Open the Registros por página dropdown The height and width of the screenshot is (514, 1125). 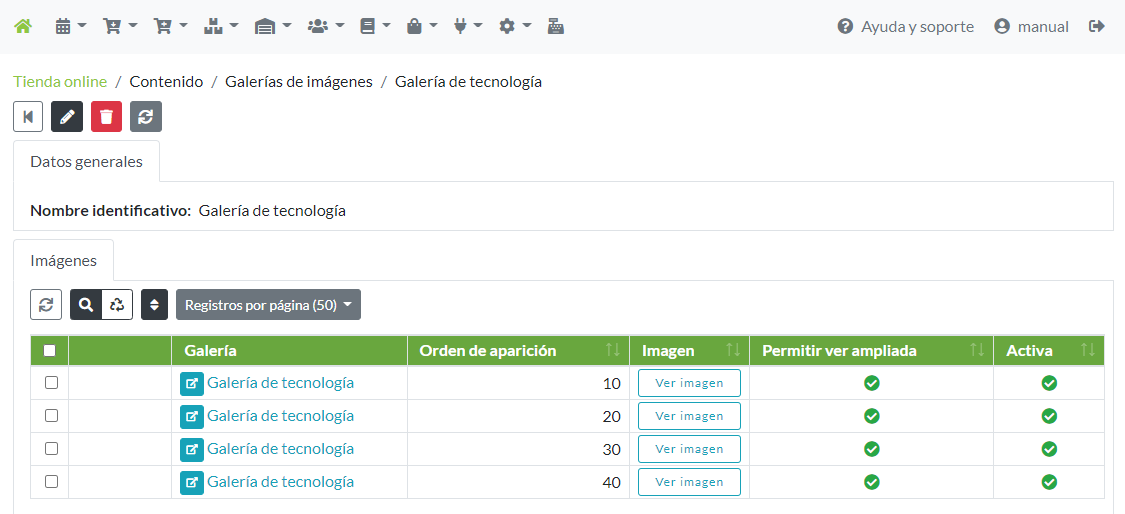[268, 305]
